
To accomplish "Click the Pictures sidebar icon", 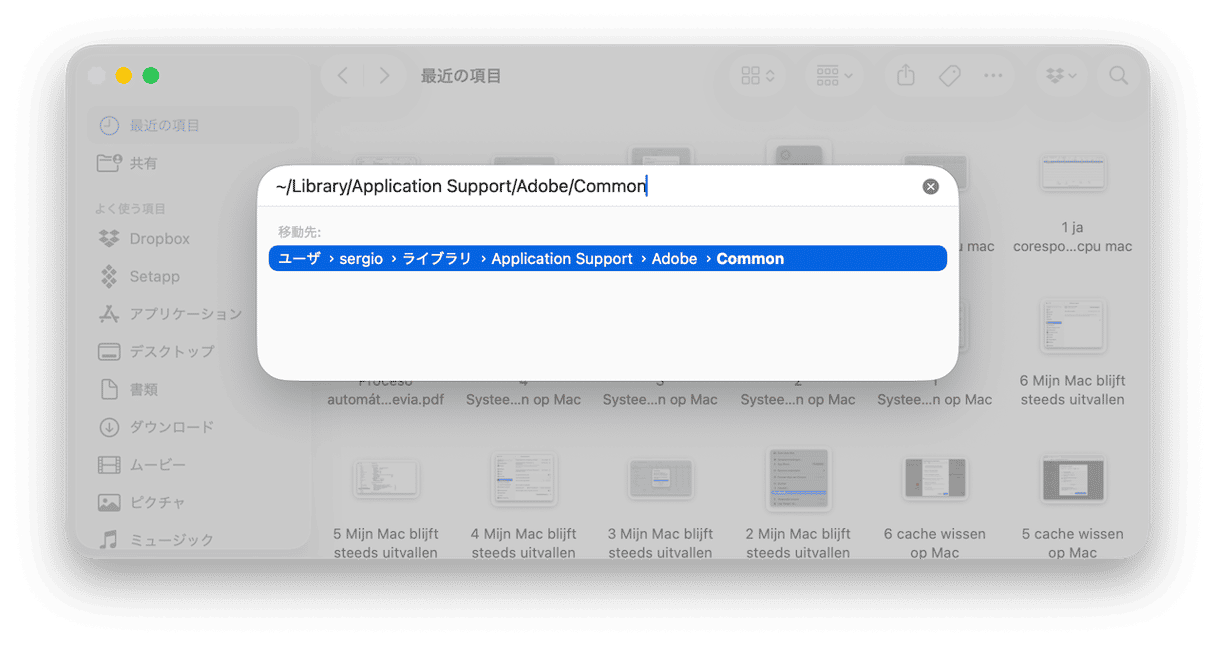I will (x=109, y=502).
